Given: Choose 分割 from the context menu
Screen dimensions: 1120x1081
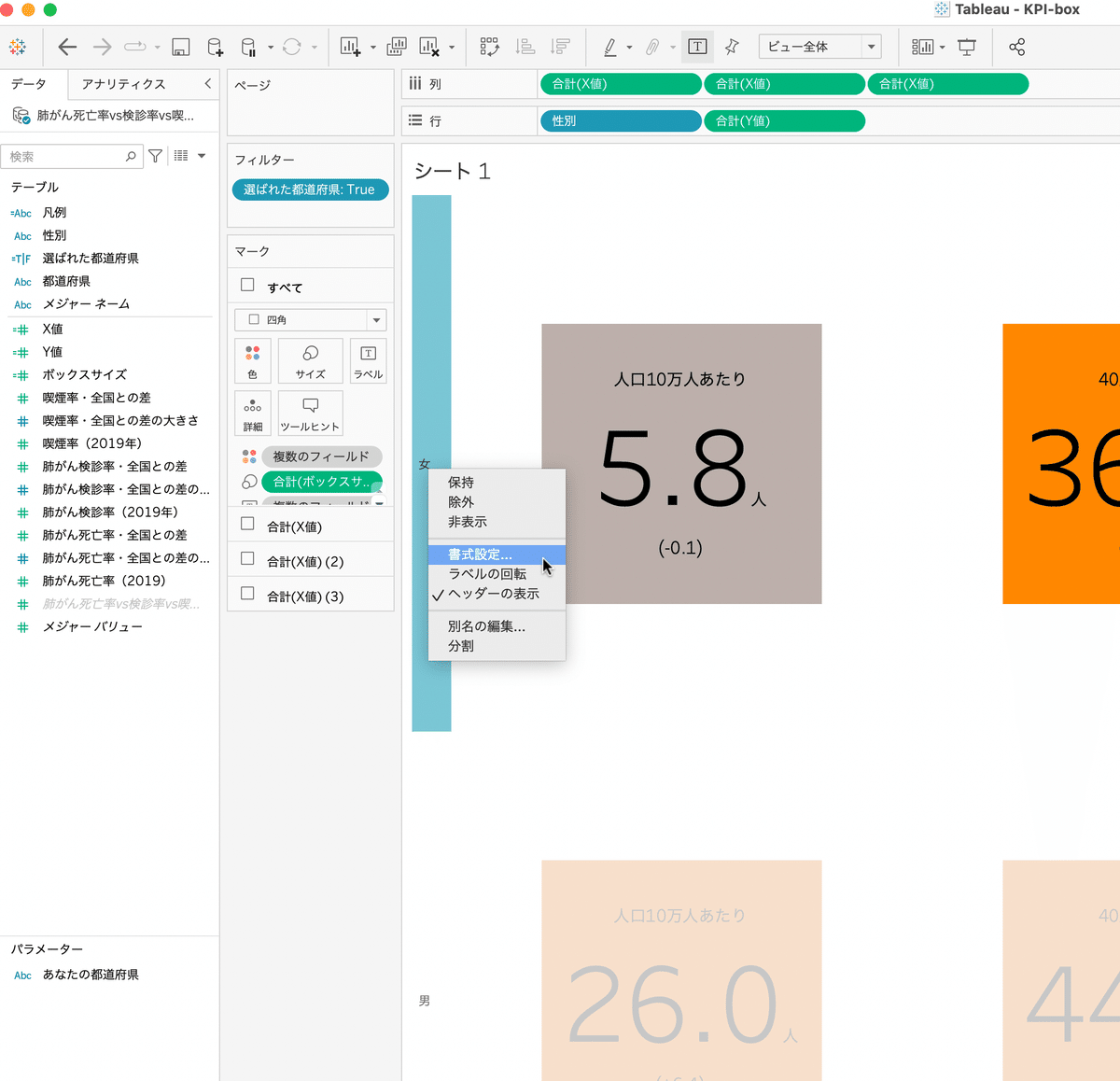Looking at the screenshot, I should click(497, 646).
